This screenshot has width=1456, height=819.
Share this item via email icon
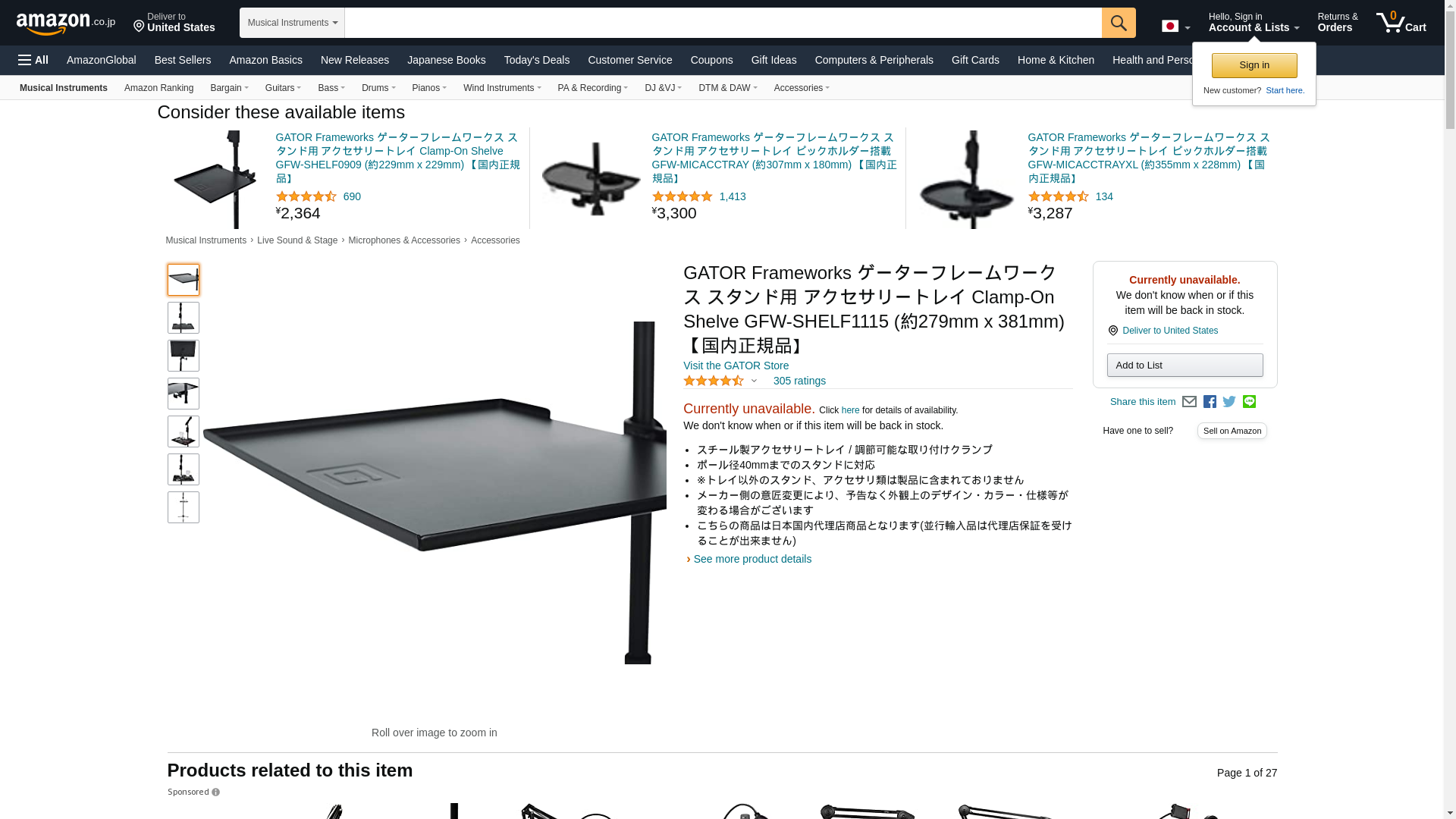pyautogui.click(x=1189, y=402)
